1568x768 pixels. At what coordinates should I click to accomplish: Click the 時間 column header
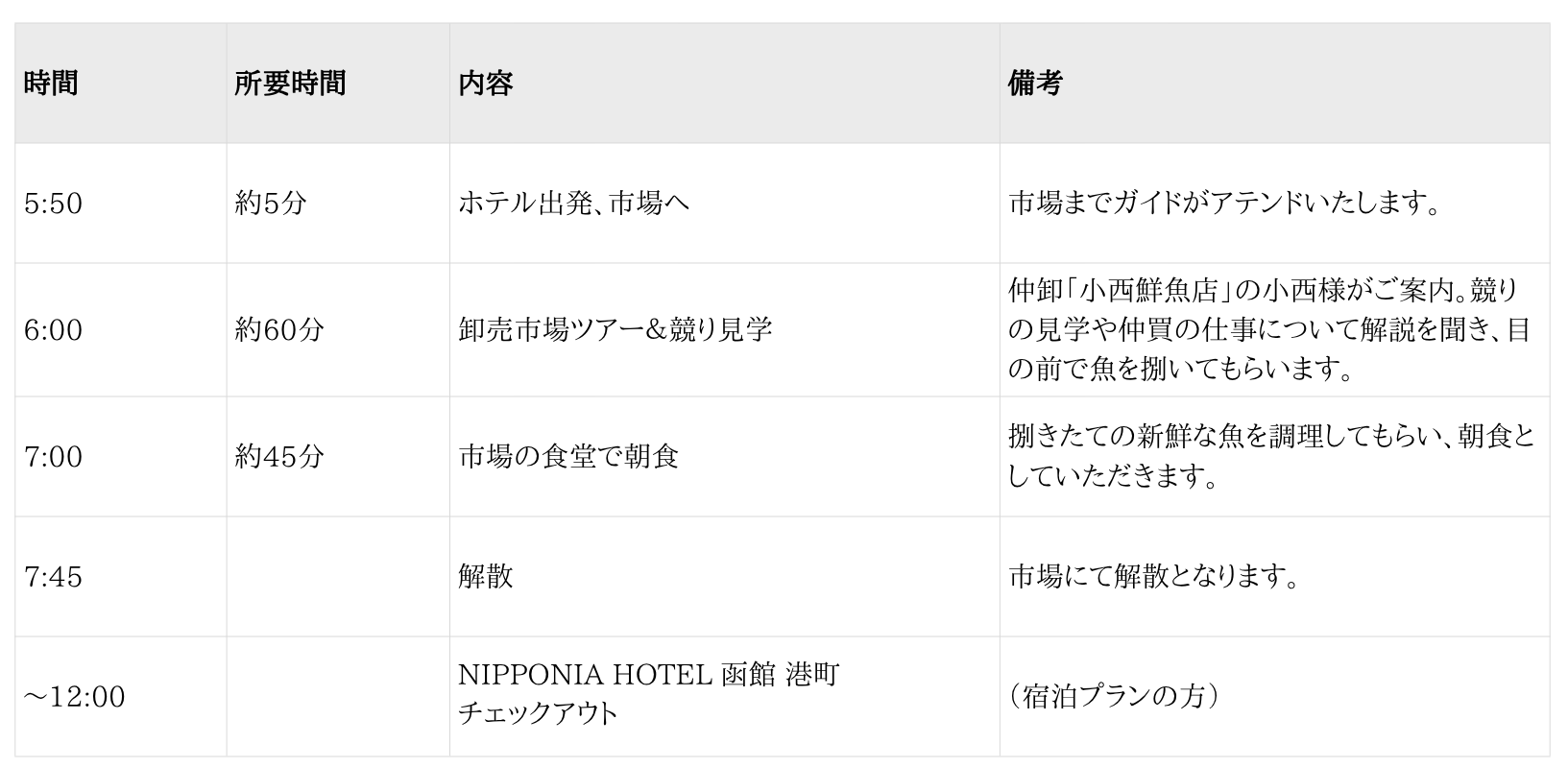pyautogui.click(x=51, y=84)
